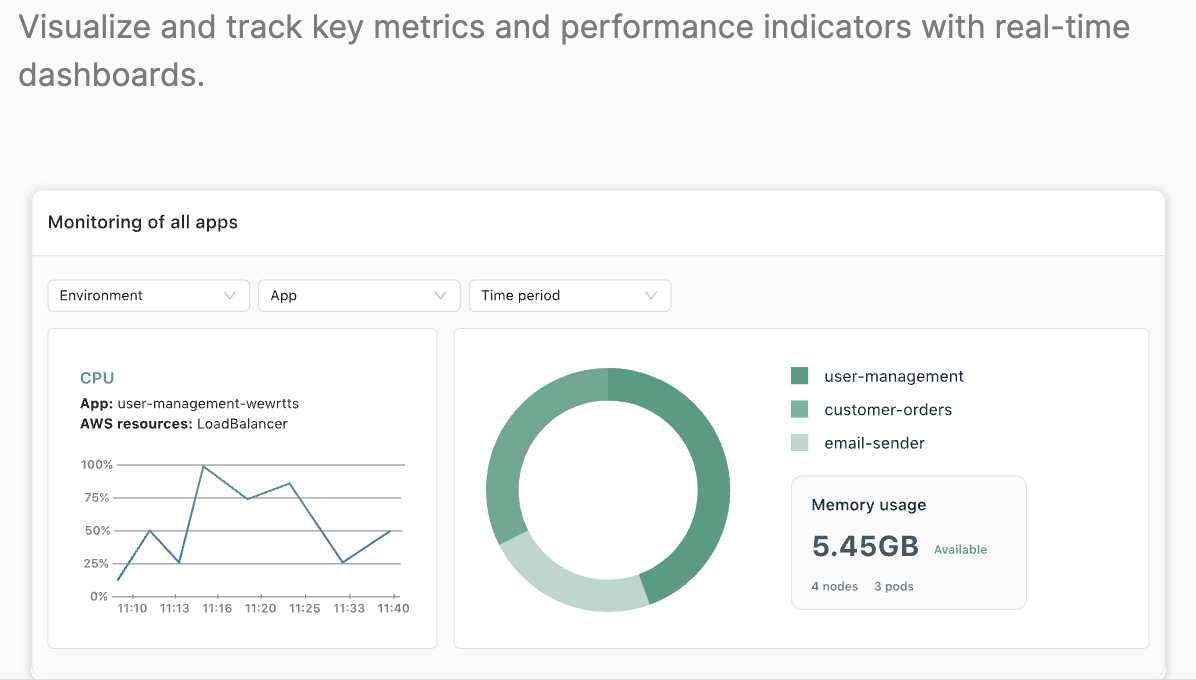Click the peak point on the CPU line chart
Image resolution: width=1196 pixels, height=680 pixels.
click(204, 464)
